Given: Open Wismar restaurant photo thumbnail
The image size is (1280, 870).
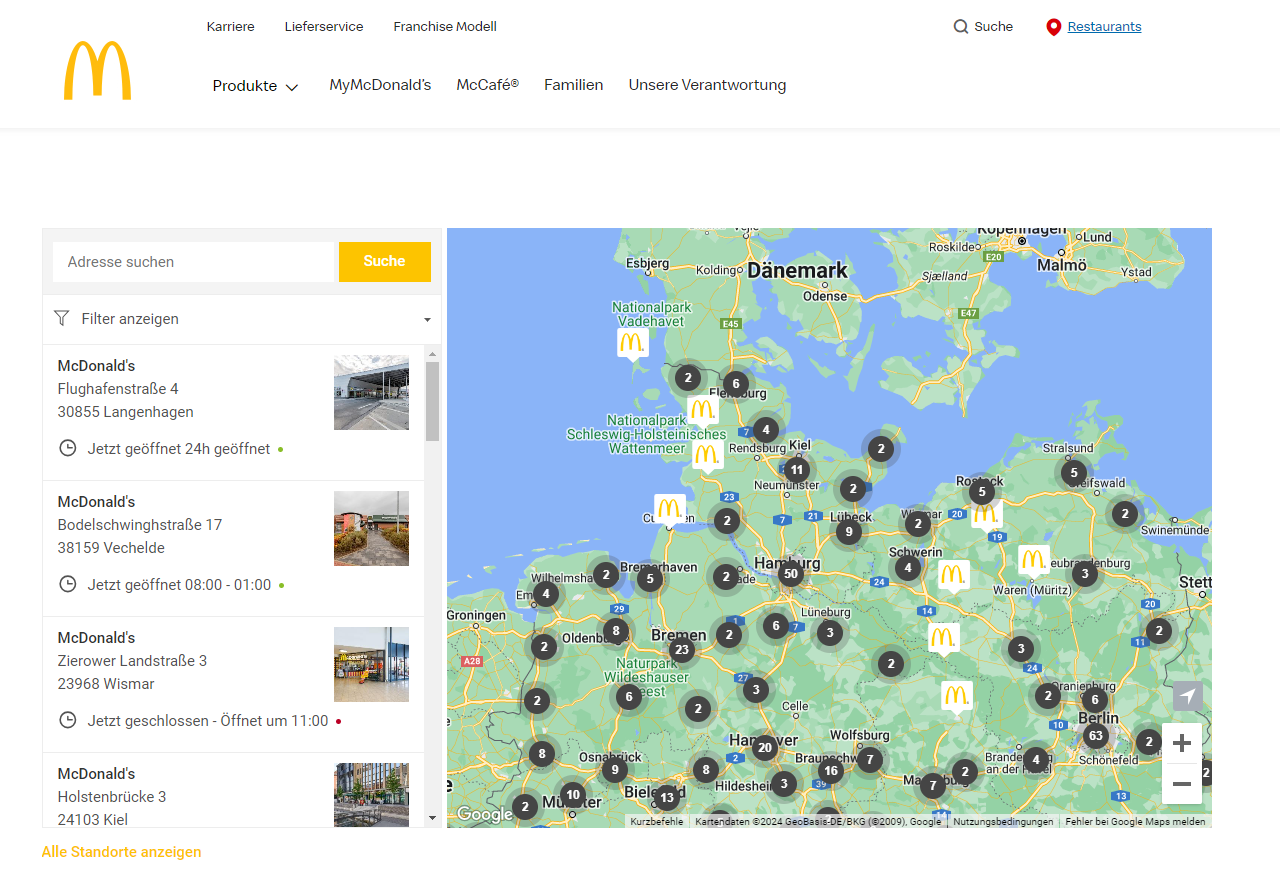Looking at the screenshot, I should coord(371,664).
